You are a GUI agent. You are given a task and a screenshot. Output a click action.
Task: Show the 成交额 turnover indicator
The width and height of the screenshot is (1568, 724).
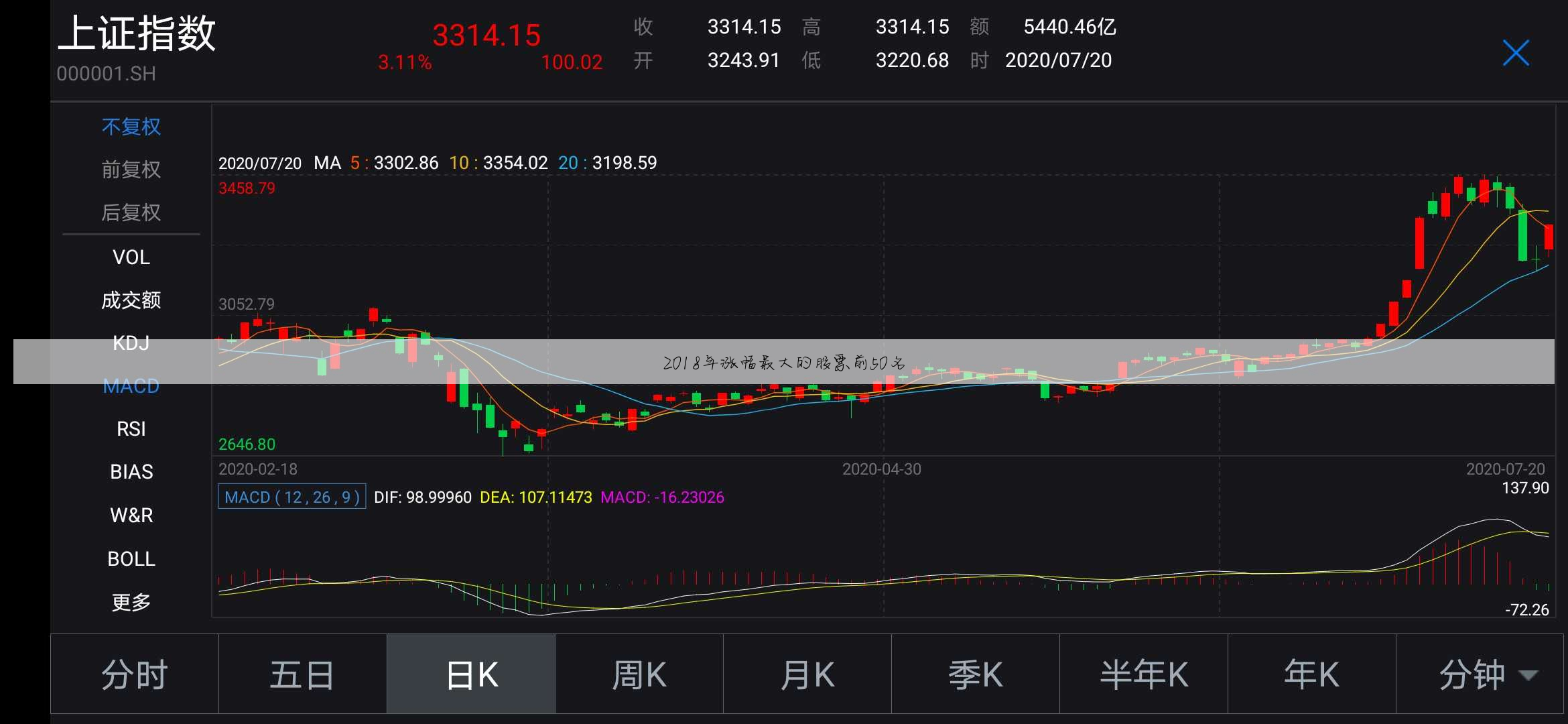click(131, 300)
